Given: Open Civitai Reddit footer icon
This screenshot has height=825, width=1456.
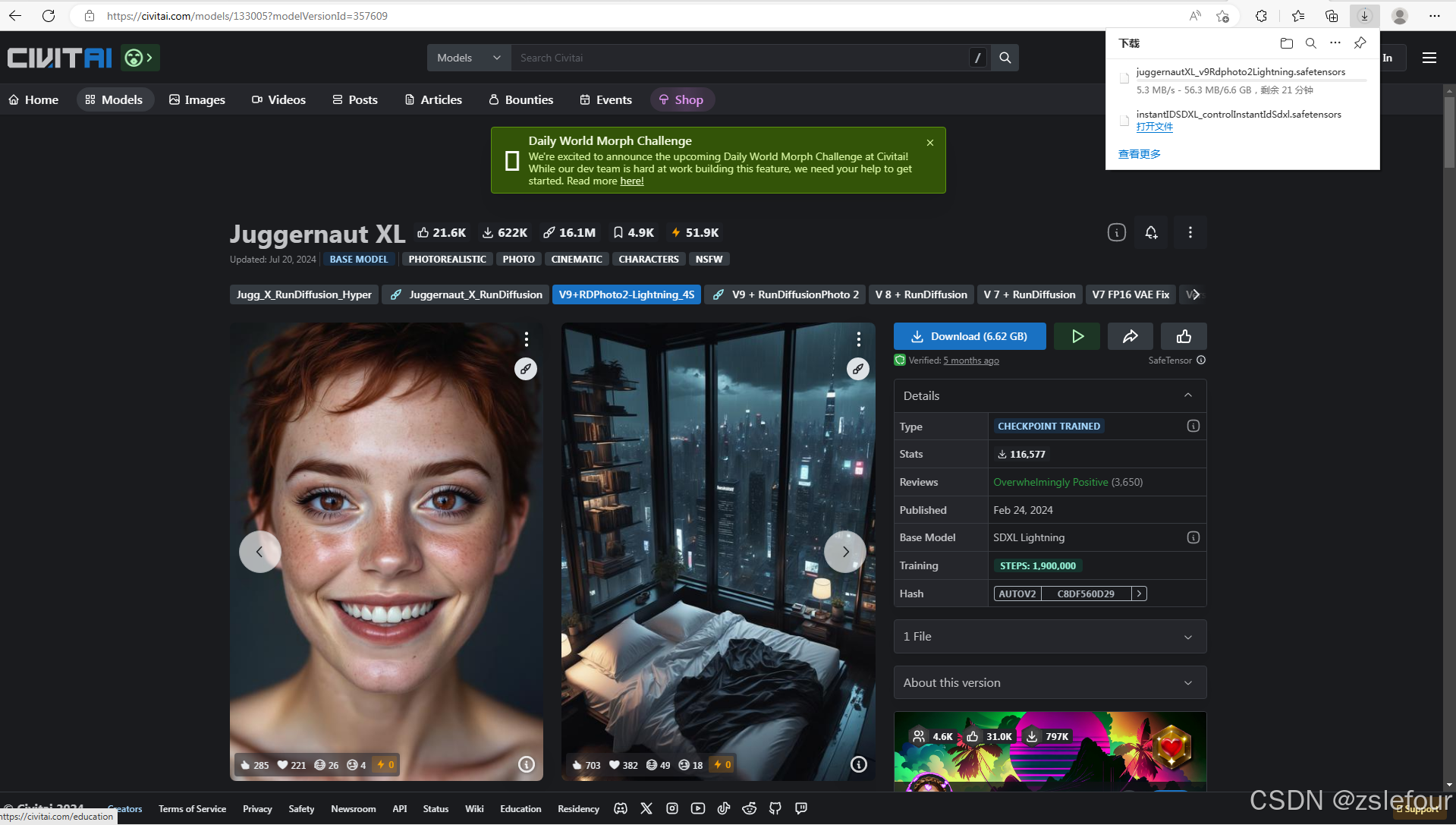Looking at the screenshot, I should (x=749, y=808).
